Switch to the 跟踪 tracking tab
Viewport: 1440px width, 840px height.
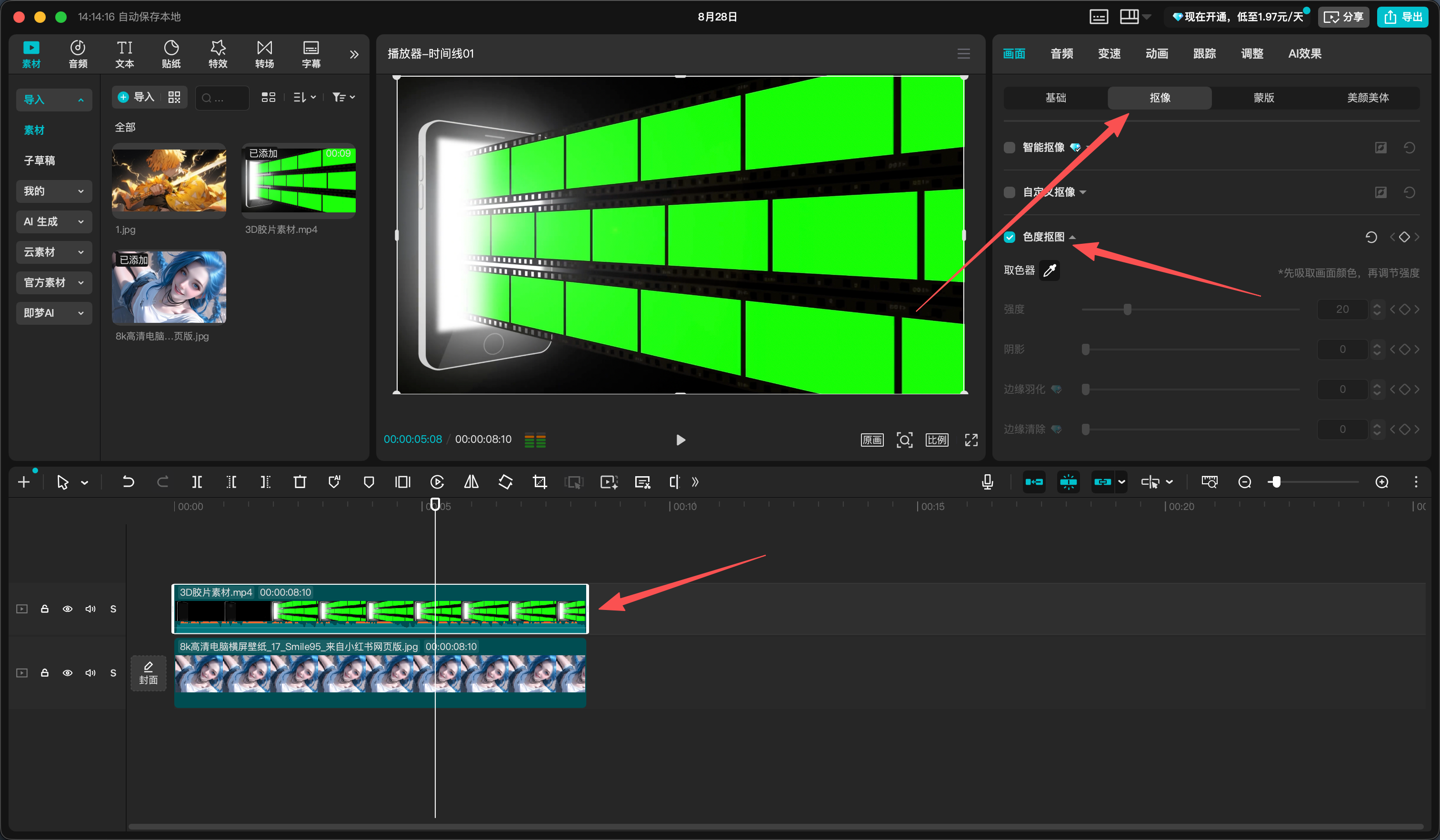point(1204,54)
